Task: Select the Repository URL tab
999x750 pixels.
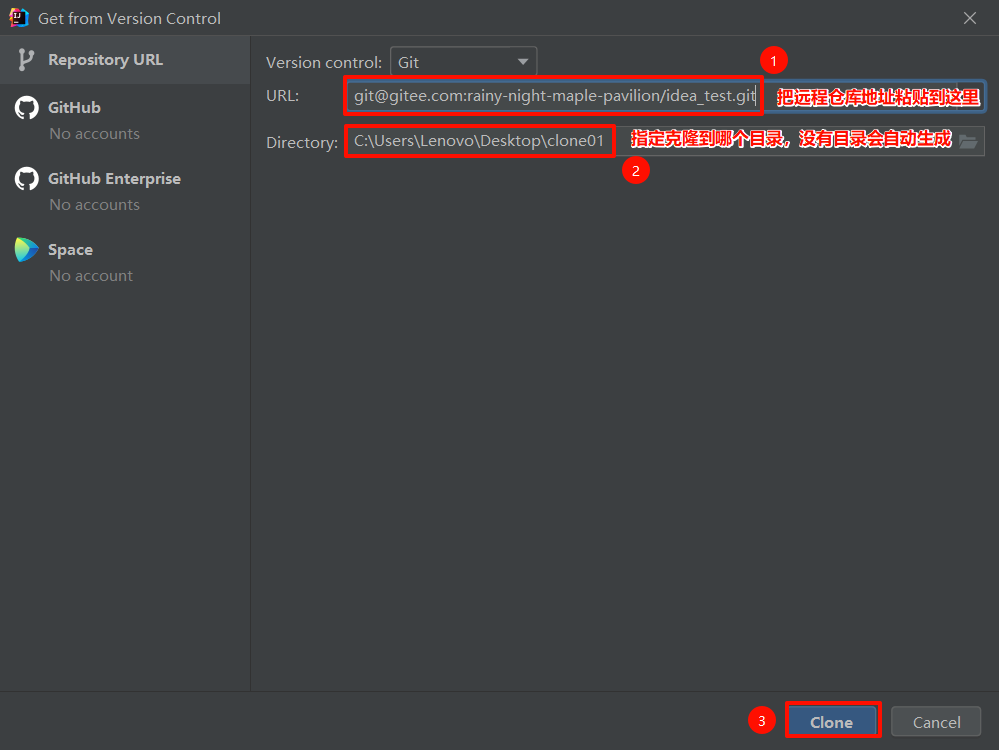Action: click(125, 60)
